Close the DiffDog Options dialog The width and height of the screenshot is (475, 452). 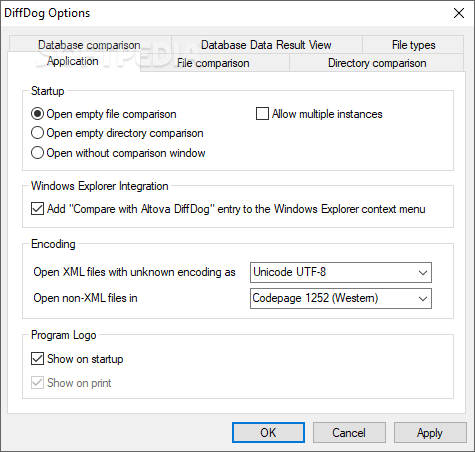pos(459,13)
